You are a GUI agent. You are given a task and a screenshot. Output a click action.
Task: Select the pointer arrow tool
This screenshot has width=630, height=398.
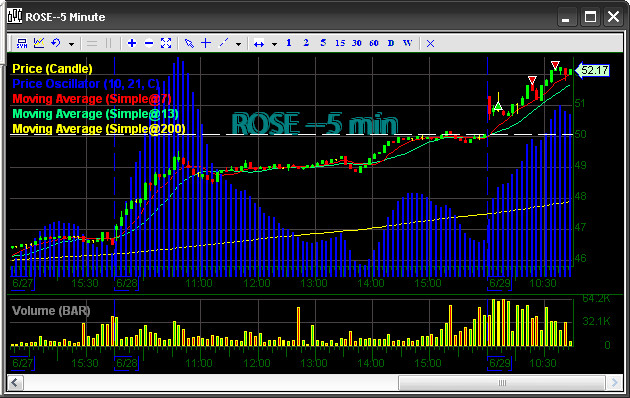[189, 43]
